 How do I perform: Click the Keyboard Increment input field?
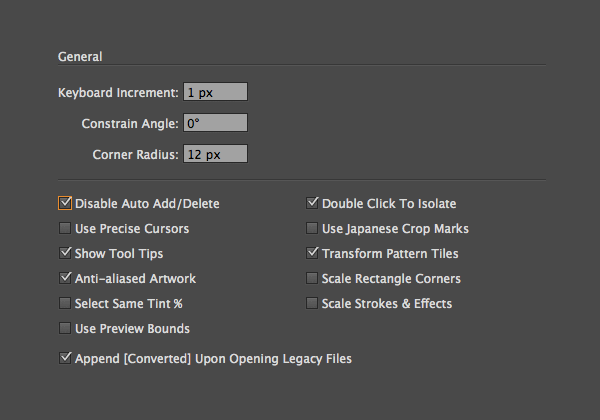point(214,92)
